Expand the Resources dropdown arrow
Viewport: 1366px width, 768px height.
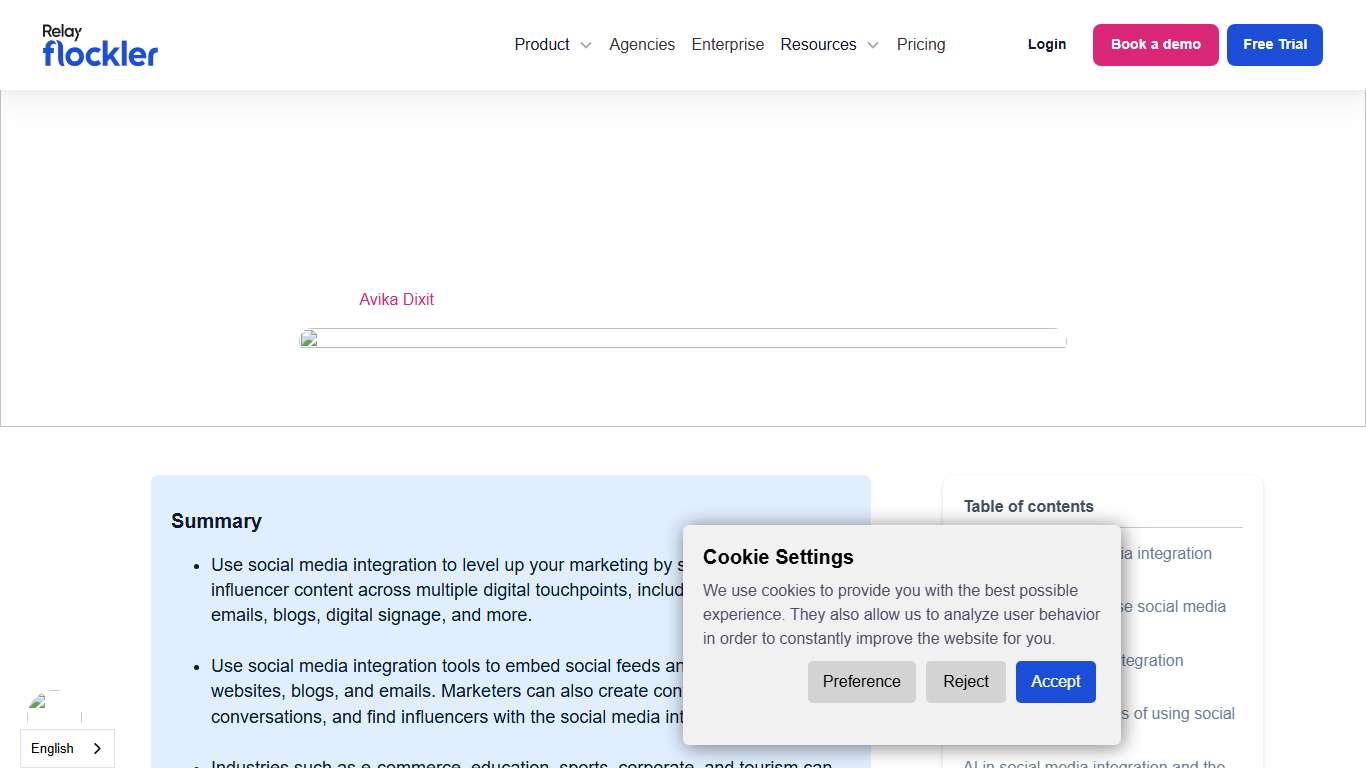coord(872,45)
